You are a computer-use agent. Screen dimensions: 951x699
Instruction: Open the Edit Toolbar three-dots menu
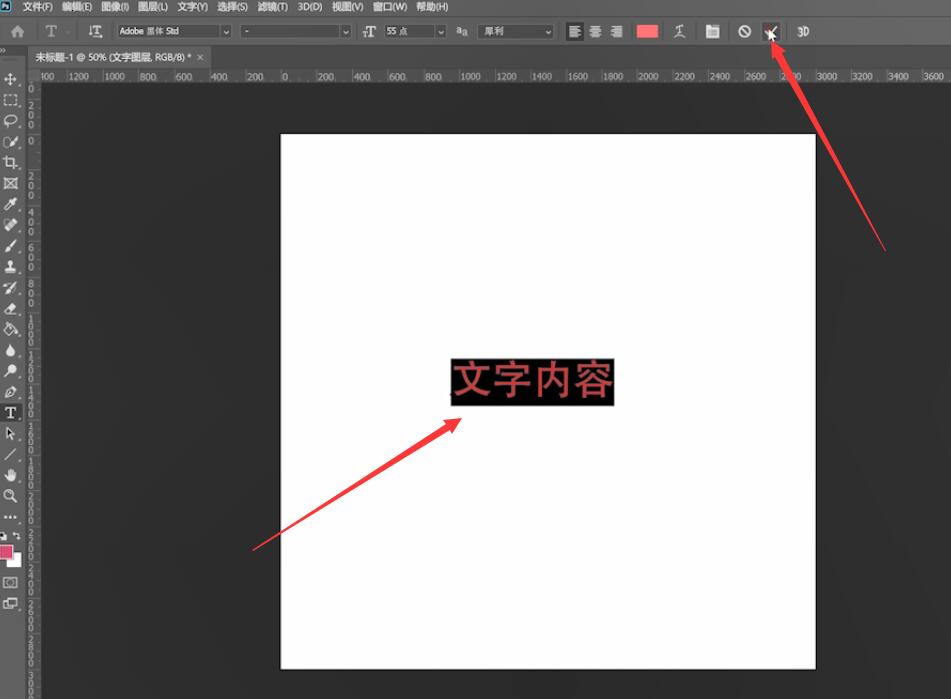click(10, 517)
